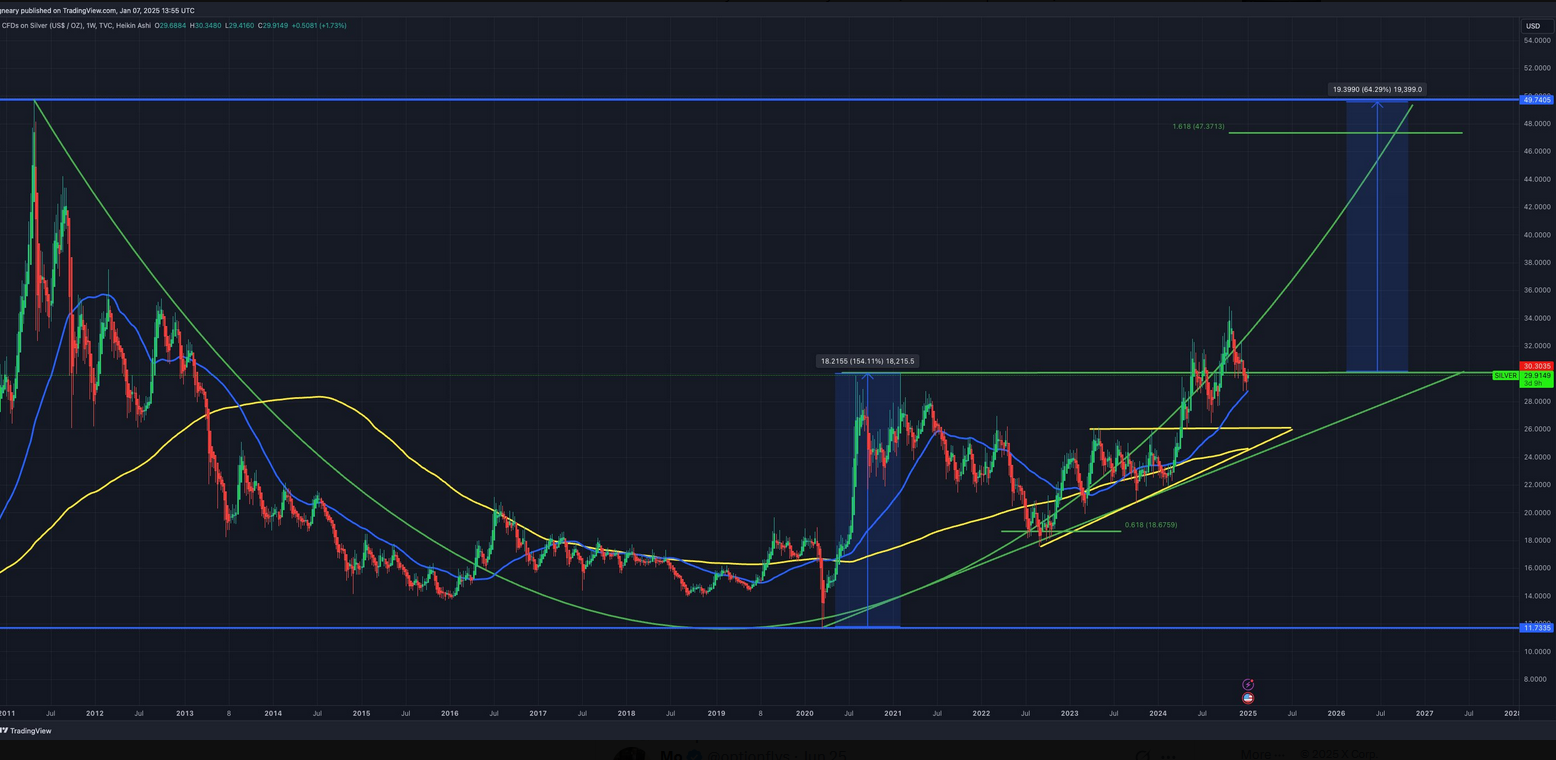
Task: Click the 2027 label on time axis
Action: tap(1425, 714)
